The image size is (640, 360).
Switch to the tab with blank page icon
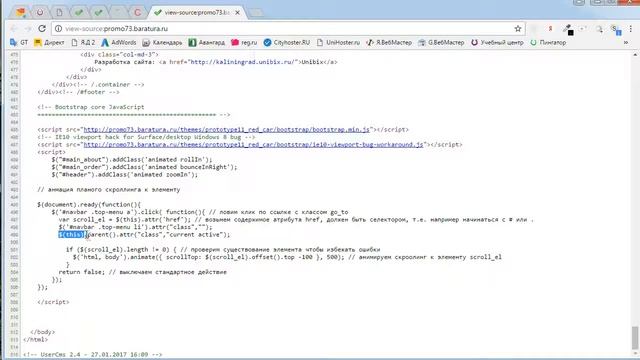coord(60,12)
